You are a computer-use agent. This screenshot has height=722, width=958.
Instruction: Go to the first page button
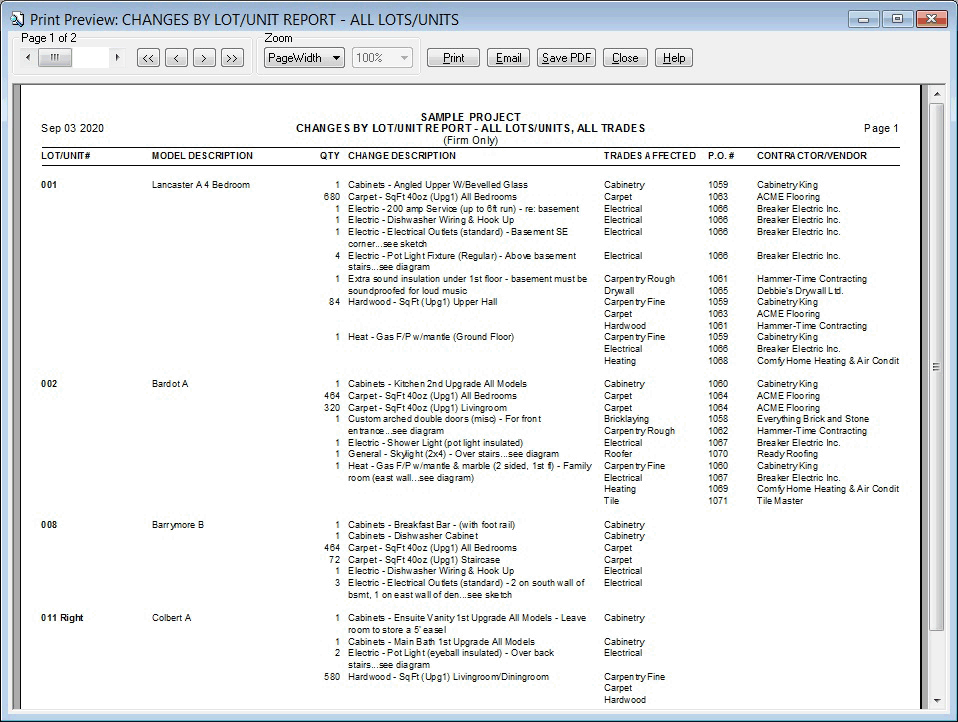coord(148,58)
